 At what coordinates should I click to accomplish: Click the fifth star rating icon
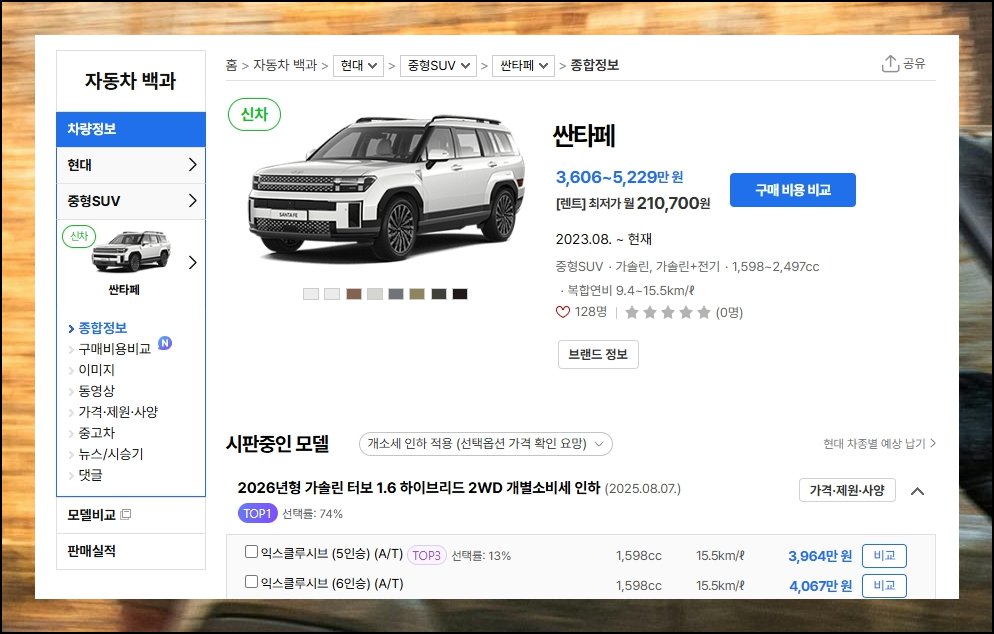coord(704,312)
